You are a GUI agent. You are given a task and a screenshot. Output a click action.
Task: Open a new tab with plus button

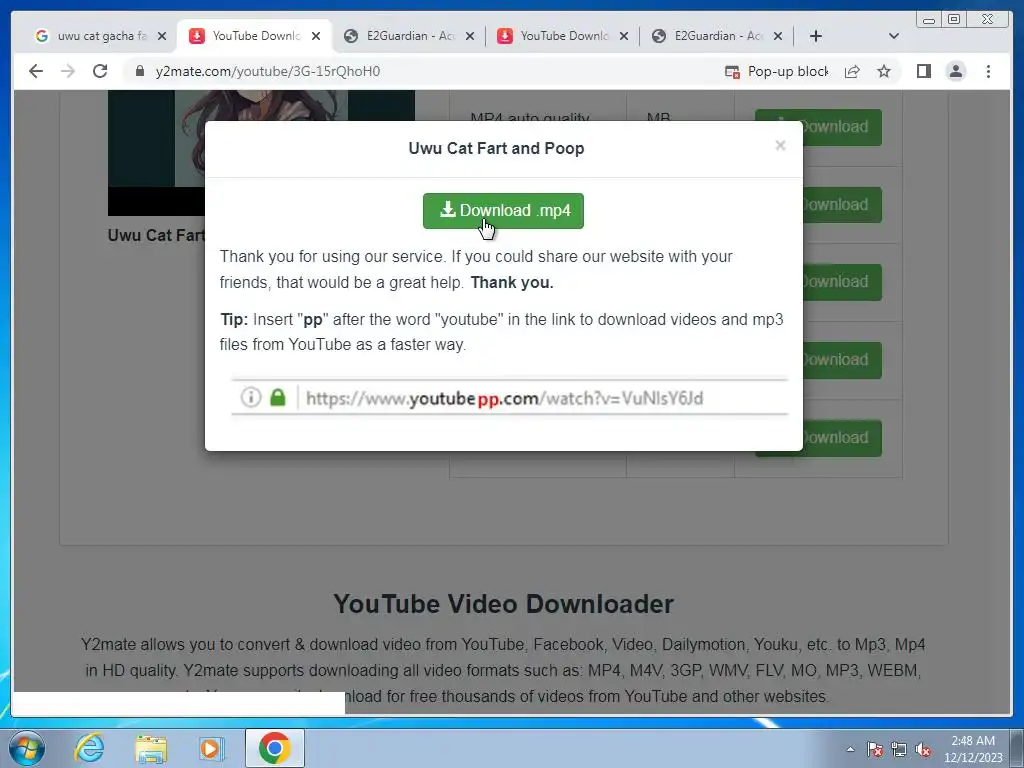pyautogui.click(x=816, y=36)
